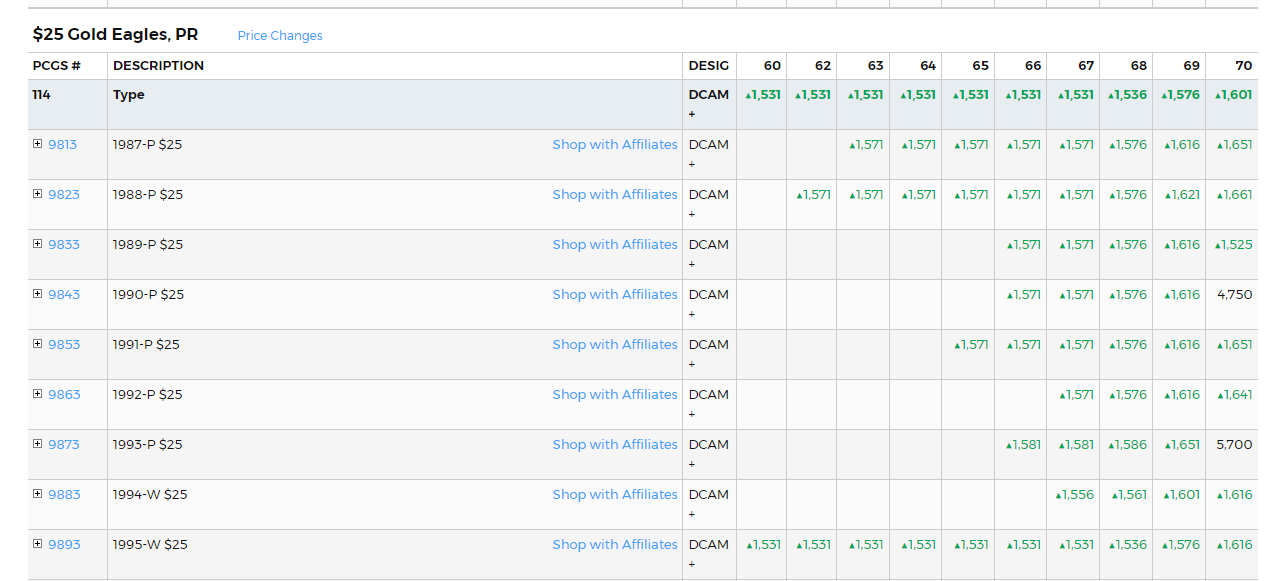The width and height of the screenshot is (1281, 581).
Task: Click the 1987-P grade 70 price 1,651
Action: click(x=1235, y=144)
